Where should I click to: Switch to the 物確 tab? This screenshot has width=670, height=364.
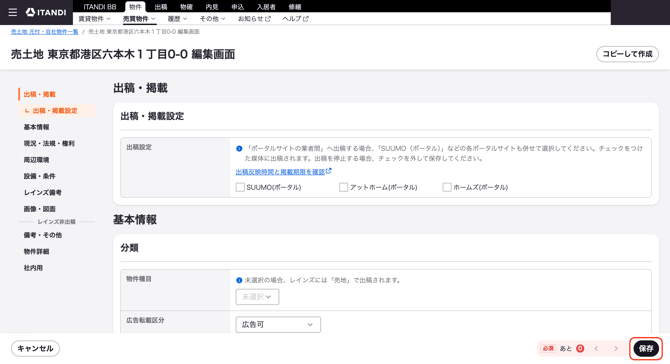pos(186,7)
